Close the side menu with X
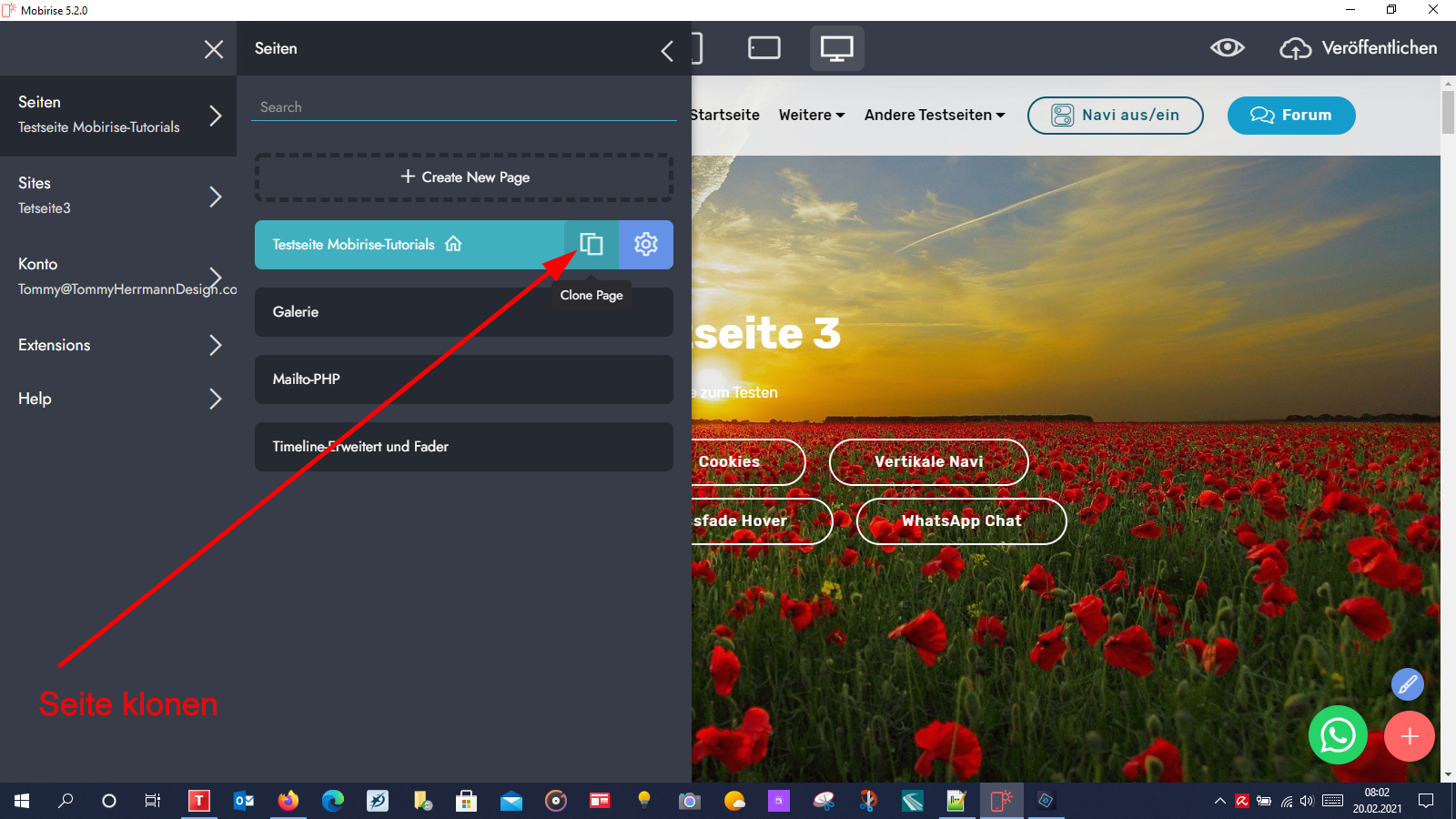Screen dimensions: 1456x819 (x=214, y=49)
